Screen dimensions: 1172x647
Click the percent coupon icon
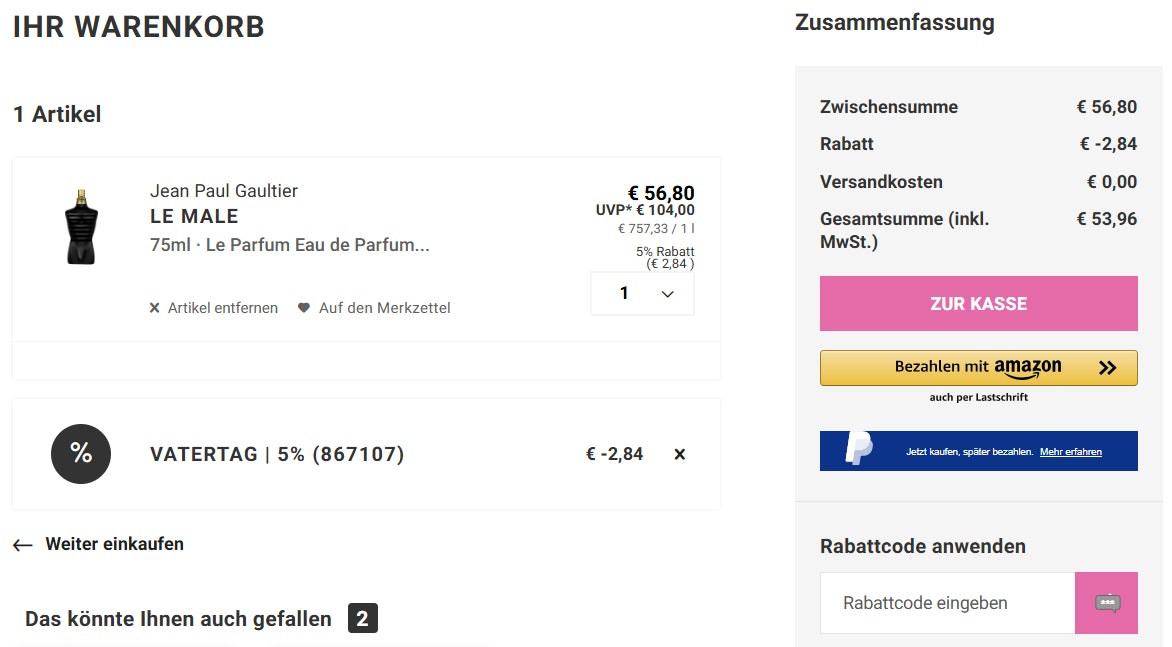click(81, 454)
